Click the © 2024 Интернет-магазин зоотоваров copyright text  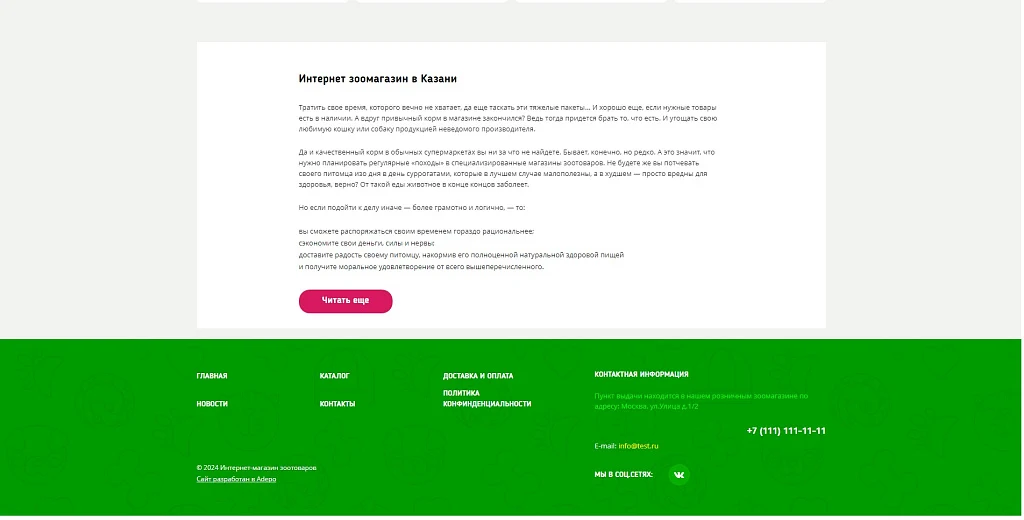point(256,468)
